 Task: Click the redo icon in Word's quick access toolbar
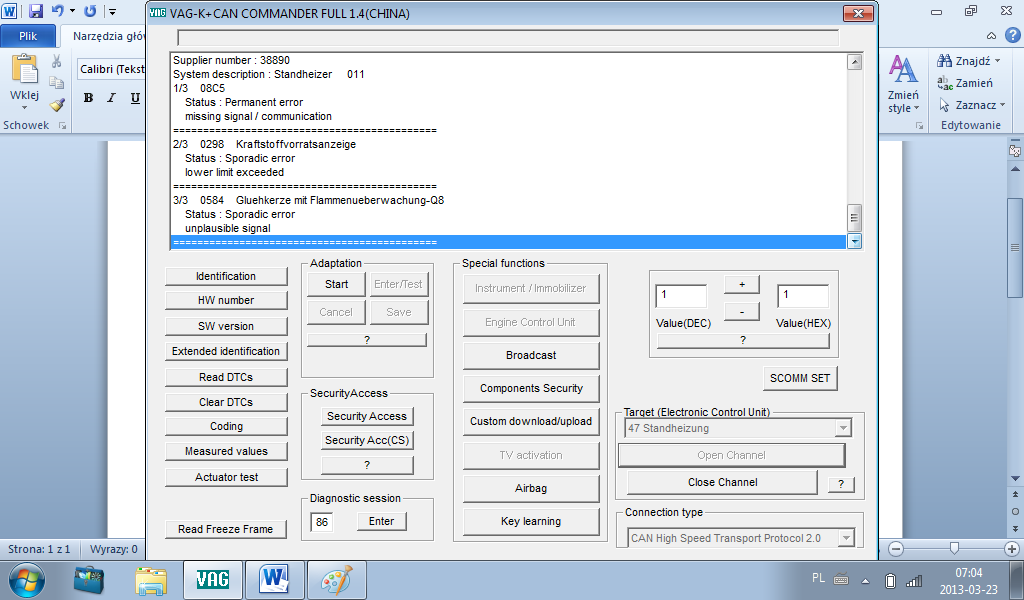click(90, 11)
